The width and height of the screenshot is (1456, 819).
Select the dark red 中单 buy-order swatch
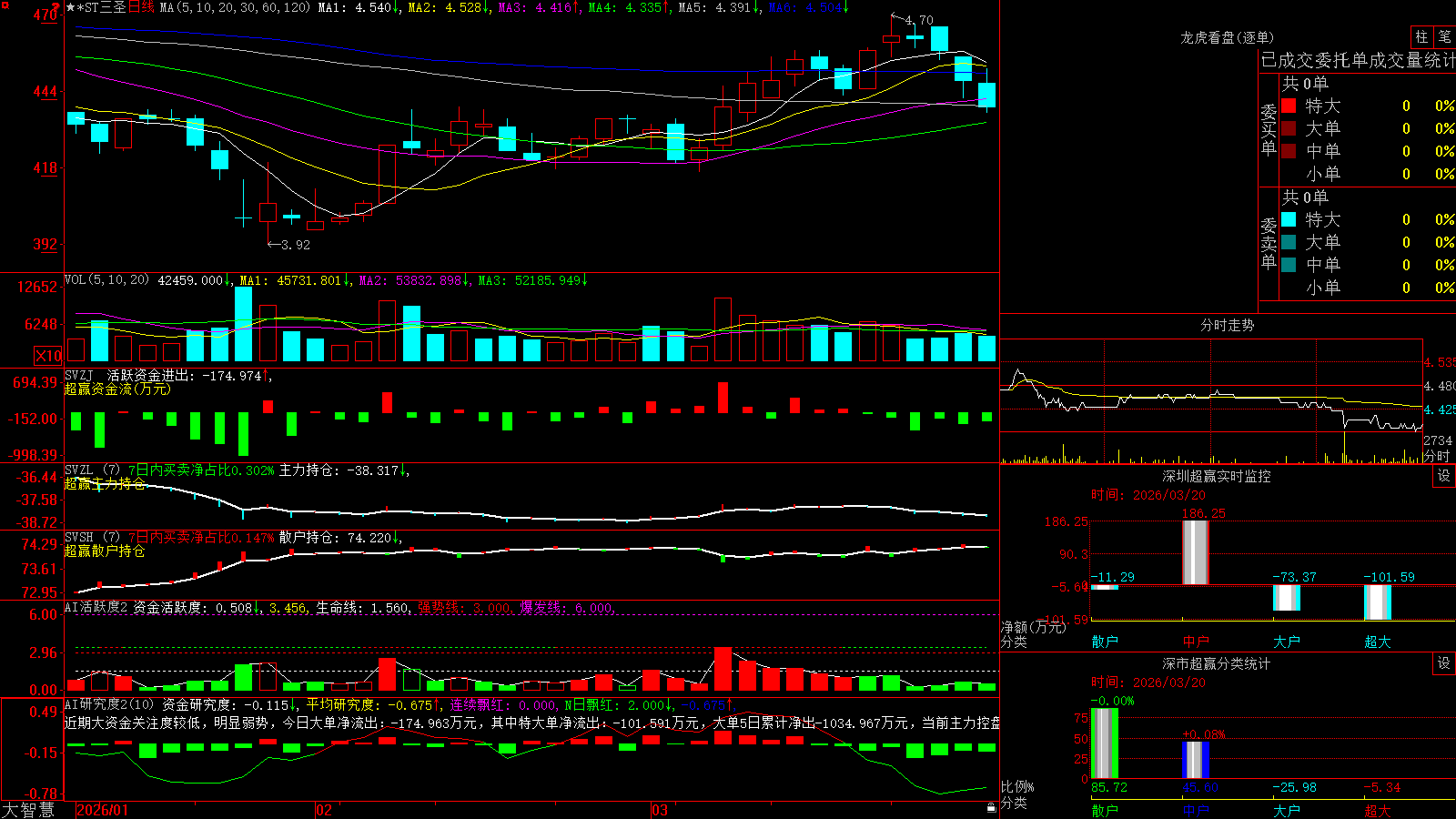pos(1289,151)
